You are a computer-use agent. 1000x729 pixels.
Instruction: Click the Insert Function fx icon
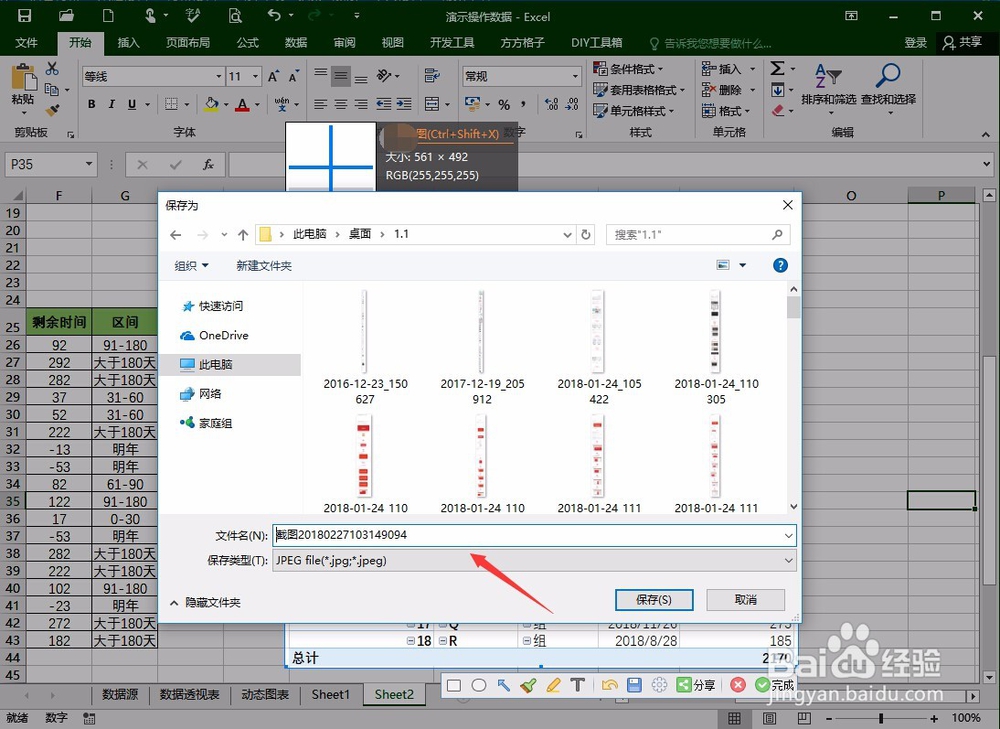208,165
